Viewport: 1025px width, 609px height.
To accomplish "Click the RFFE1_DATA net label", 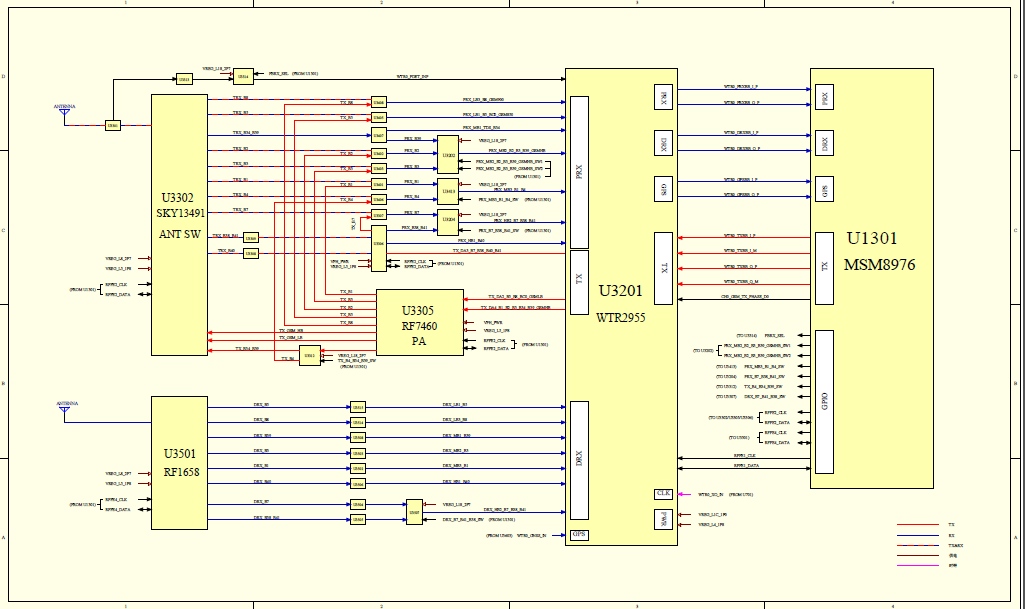I will point(746,466).
